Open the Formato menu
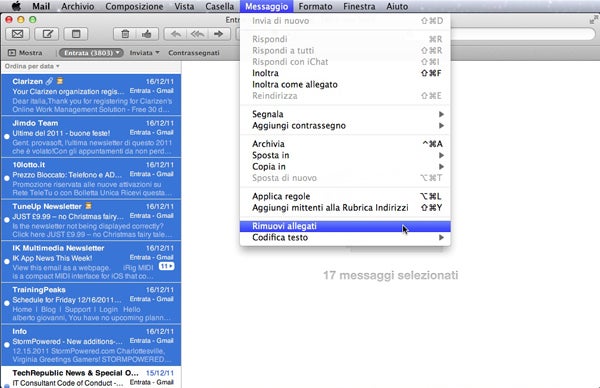600x388 pixels. (x=315, y=7)
